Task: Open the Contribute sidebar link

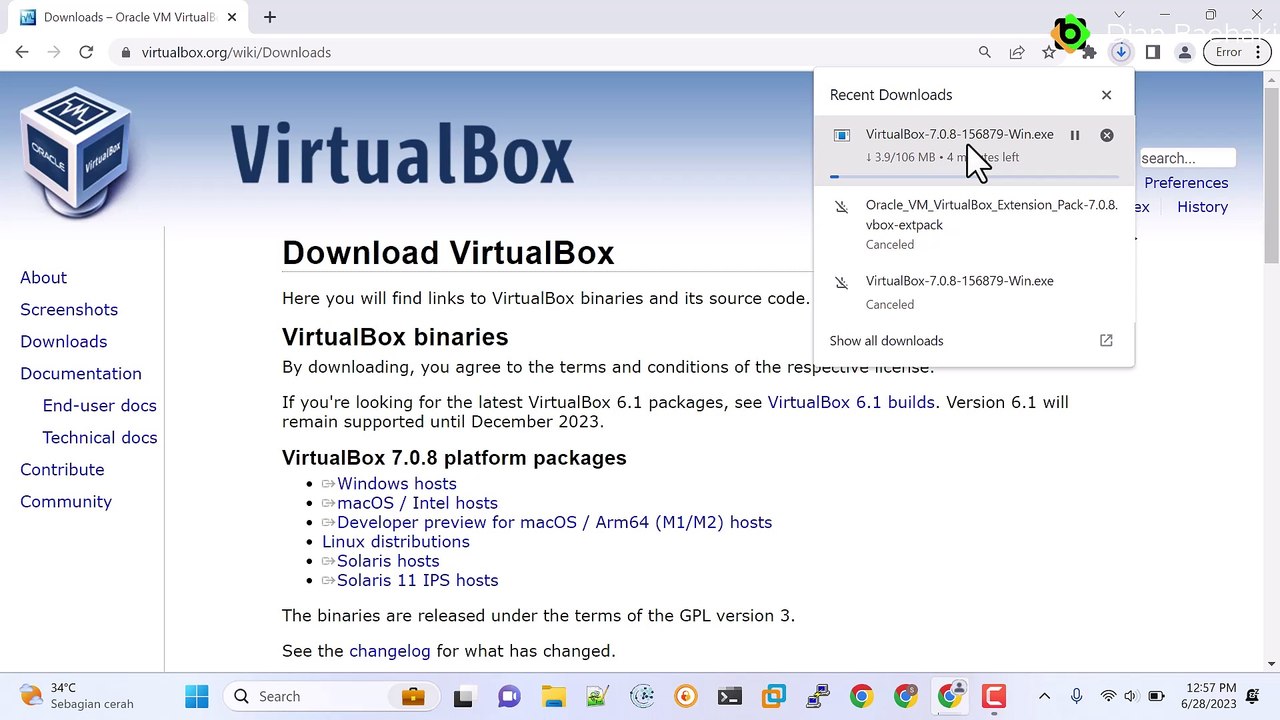Action: click(x=62, y=470)
